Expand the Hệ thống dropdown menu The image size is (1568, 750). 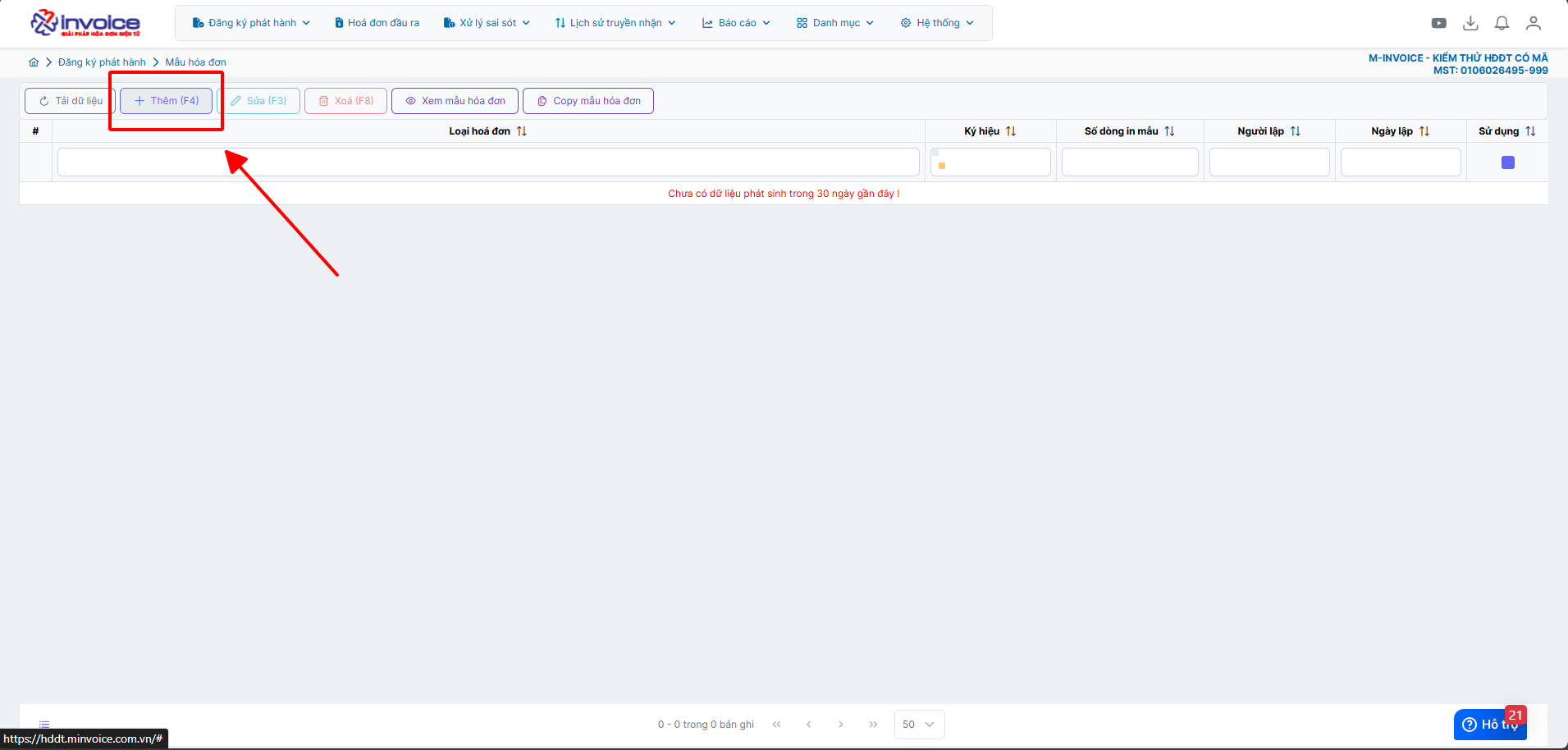(x=937, y=23)
